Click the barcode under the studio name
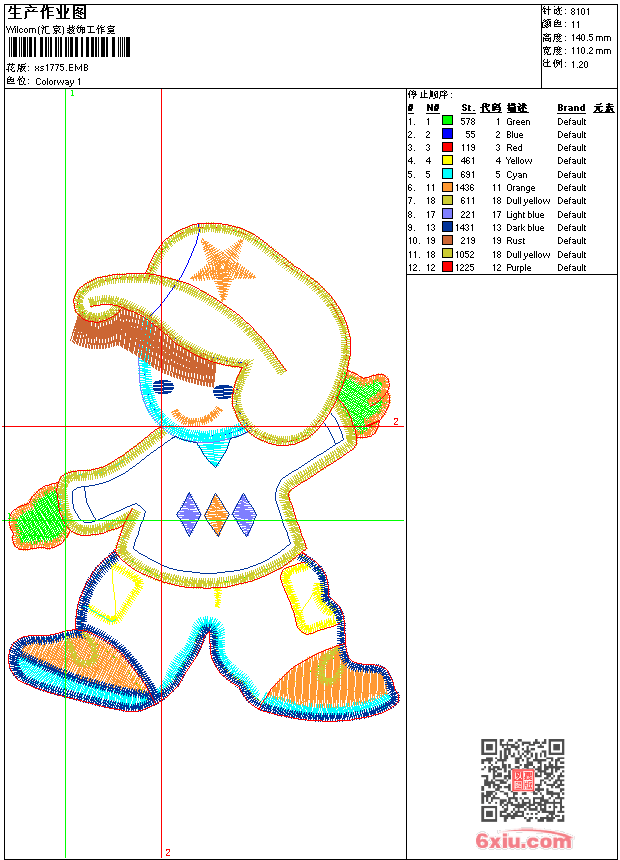The image size is (620, 860). [69, 48]
